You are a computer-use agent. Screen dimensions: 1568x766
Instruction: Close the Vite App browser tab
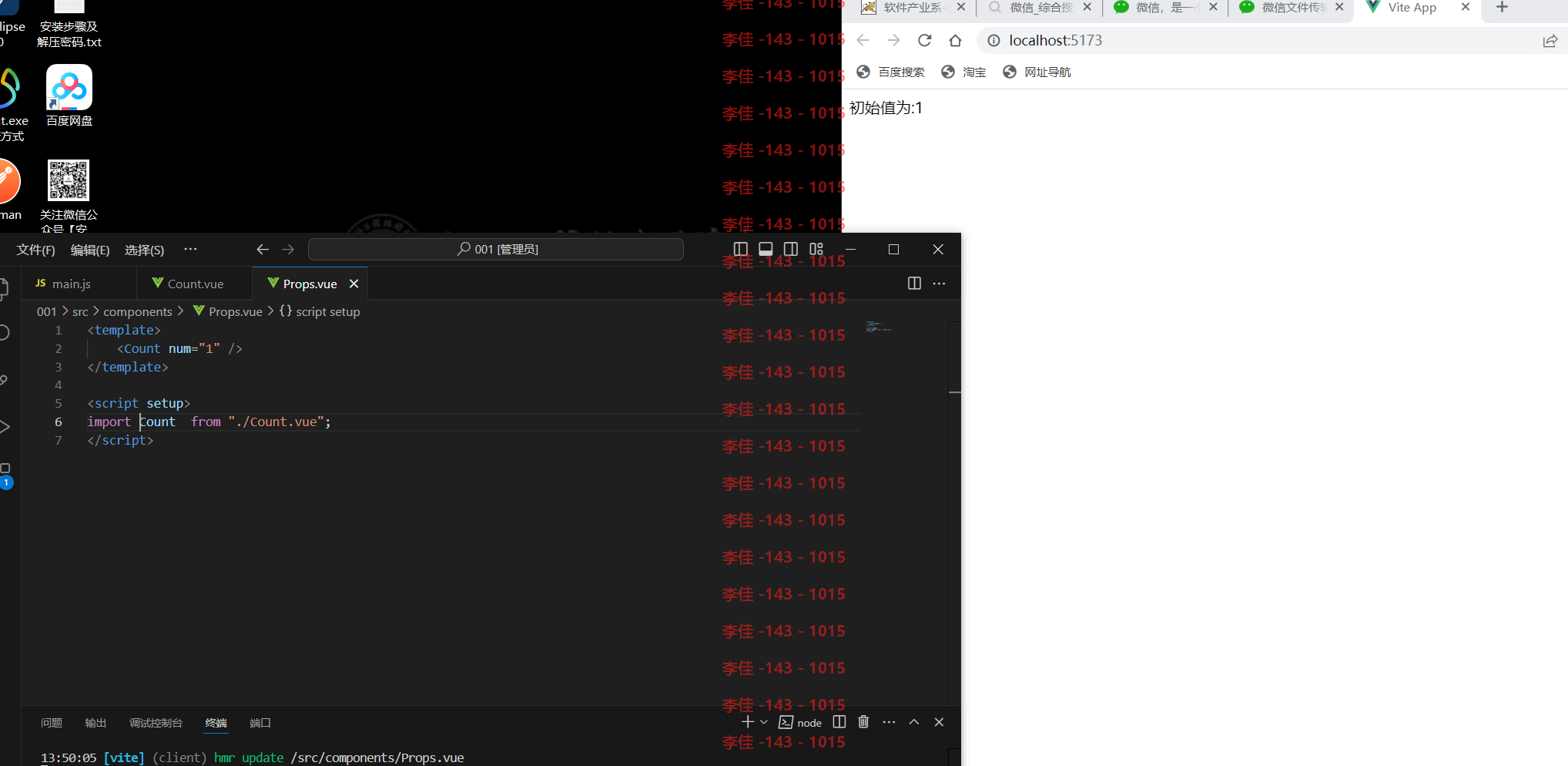pos(1466,7)
